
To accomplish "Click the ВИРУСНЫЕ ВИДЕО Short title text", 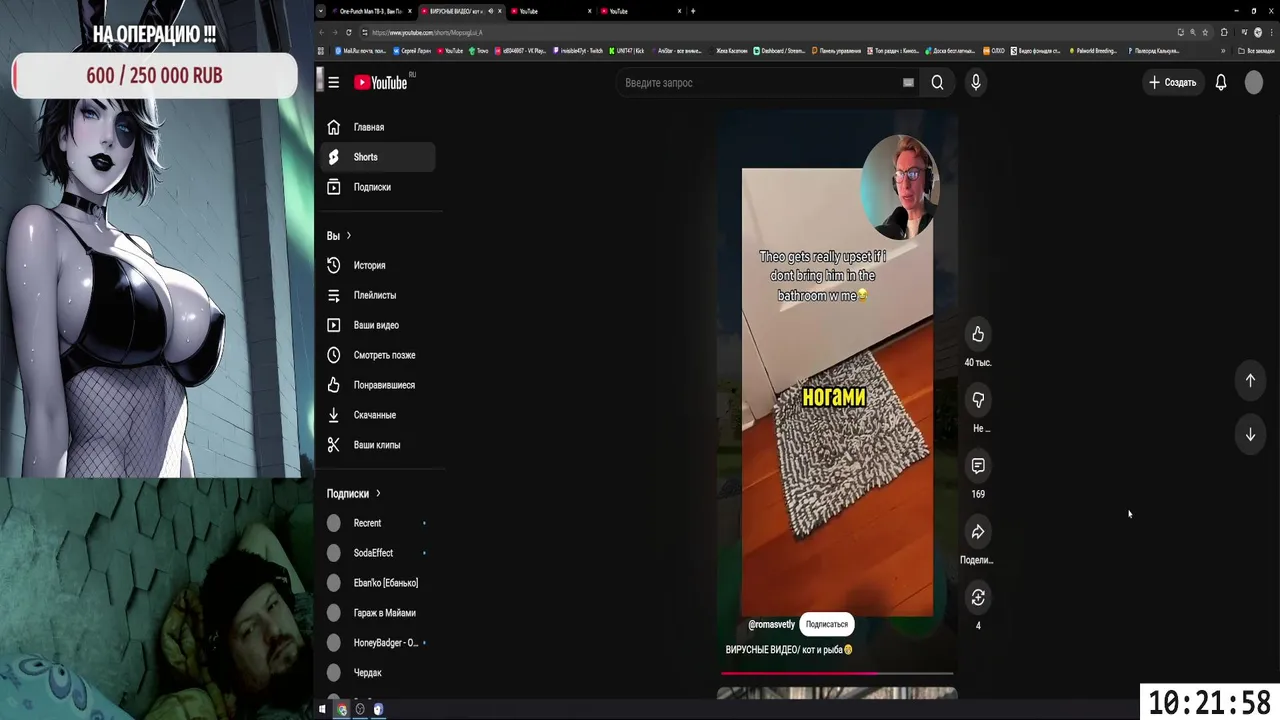I will point(789,650).
